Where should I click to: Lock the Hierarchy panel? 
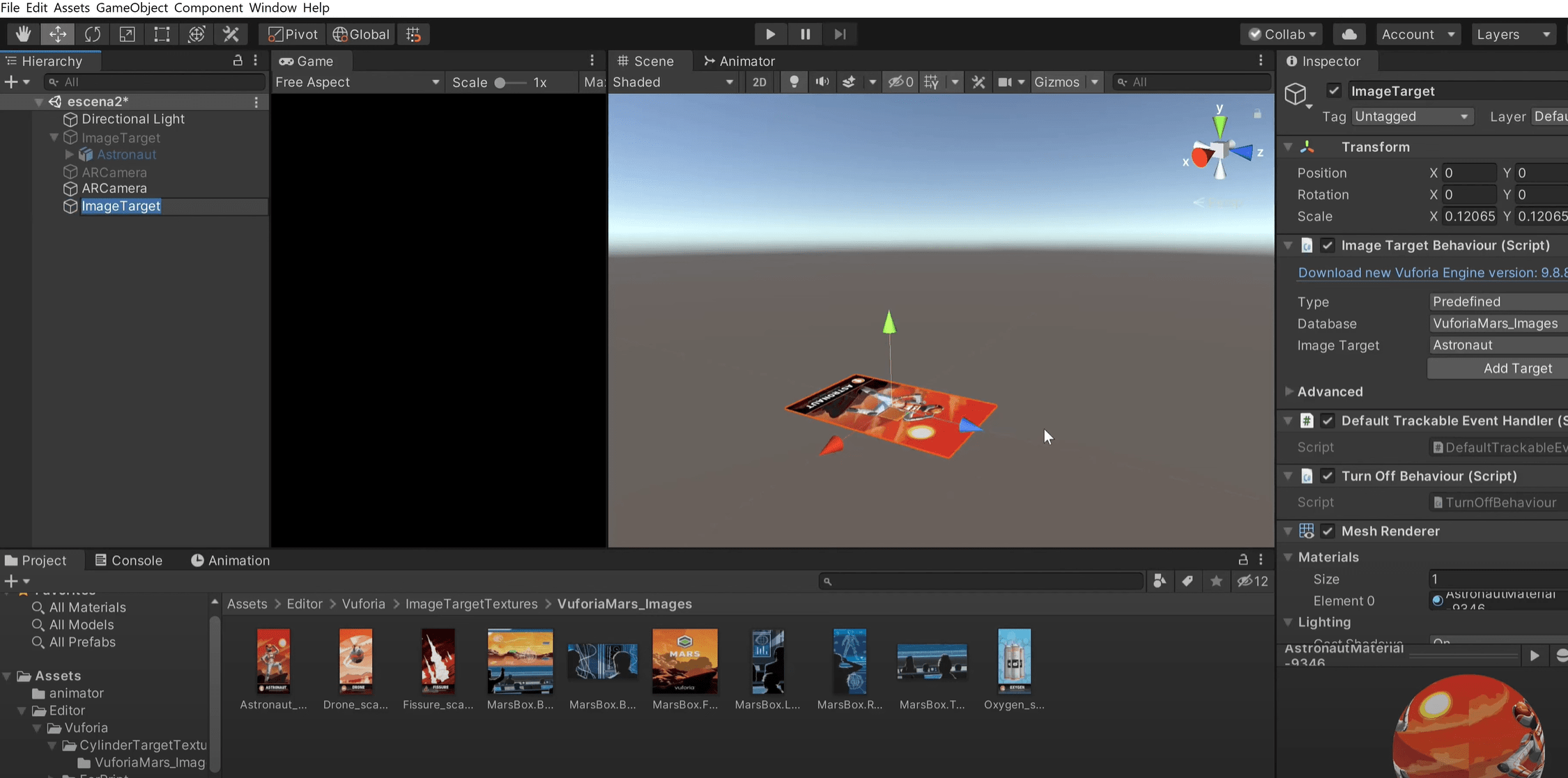pyautogui.click(x=238, y=61)
